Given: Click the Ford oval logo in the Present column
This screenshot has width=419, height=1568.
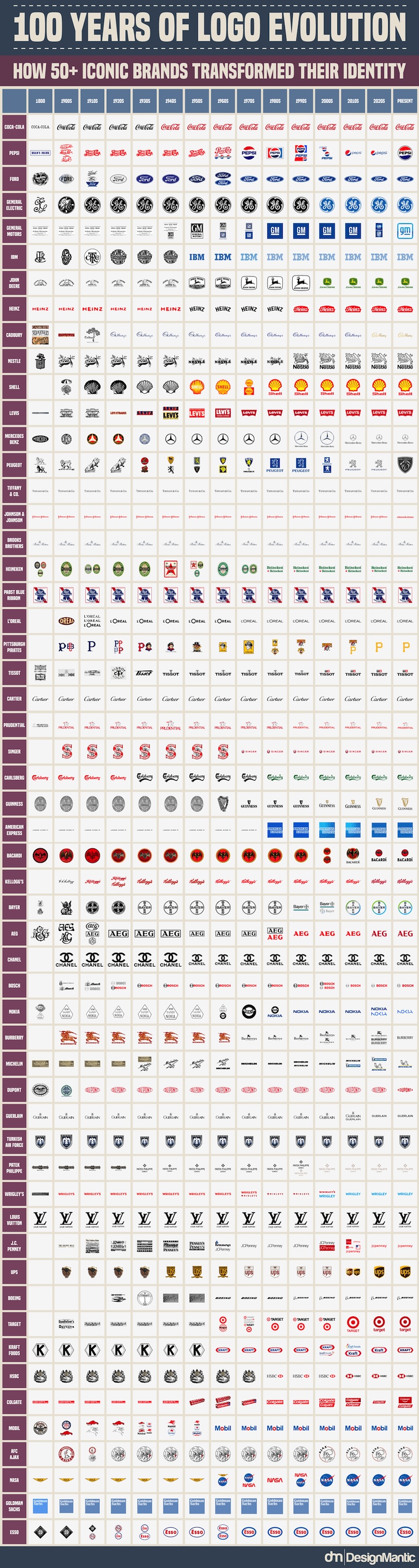Looking at the screenshot, I should click(405, 179).
